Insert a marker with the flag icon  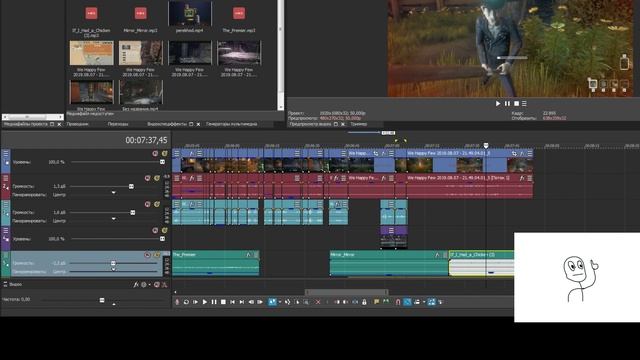click(x=376, y=302)
